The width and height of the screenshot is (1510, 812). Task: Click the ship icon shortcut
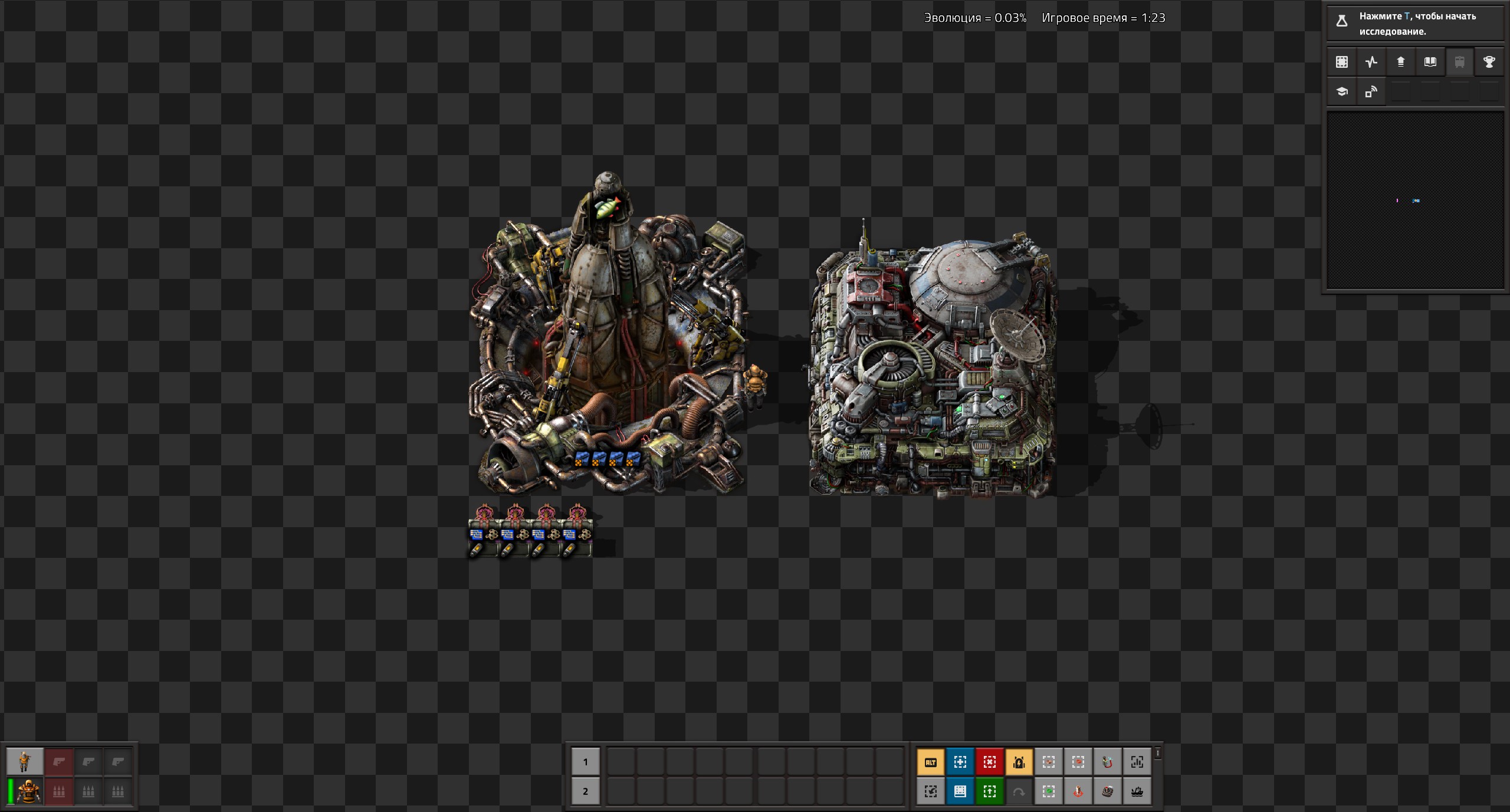click(x=1137, y=791)
